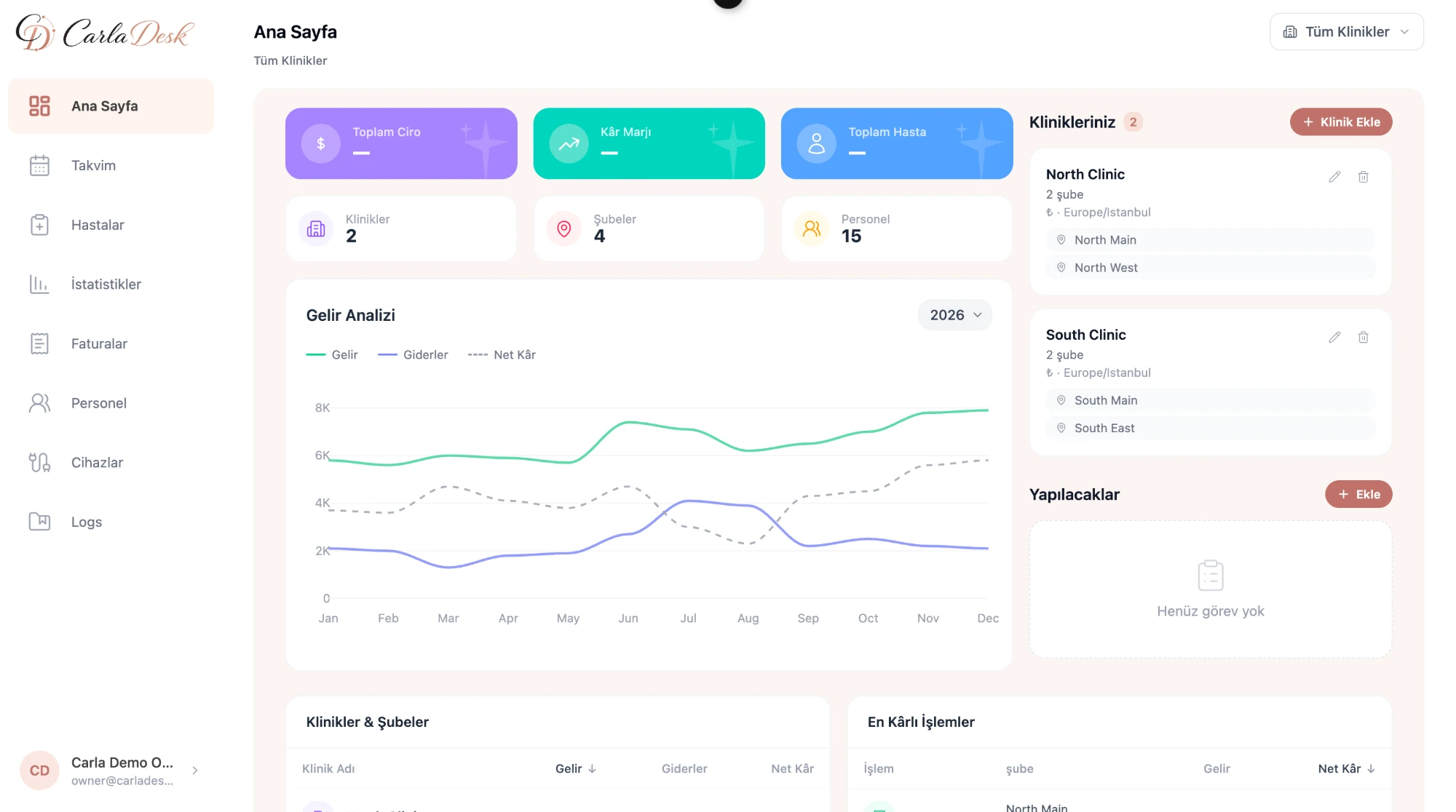Open Cihazlar menu item
This screenshot has width=1456, height=812.
click(x=111, y=463)
